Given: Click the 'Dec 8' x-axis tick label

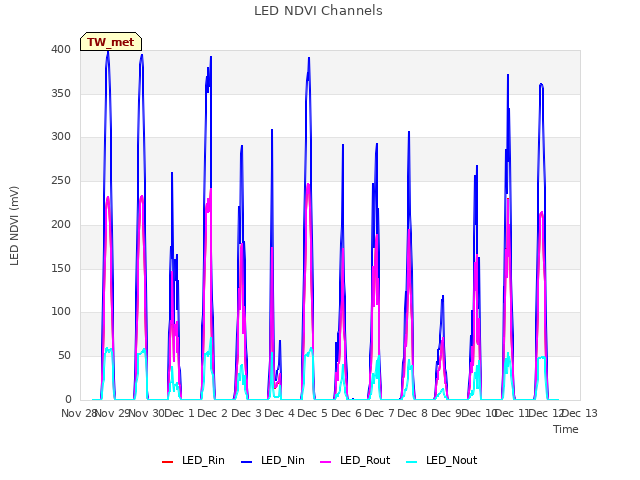Looking at the screenshot, I should pos(413,413).
